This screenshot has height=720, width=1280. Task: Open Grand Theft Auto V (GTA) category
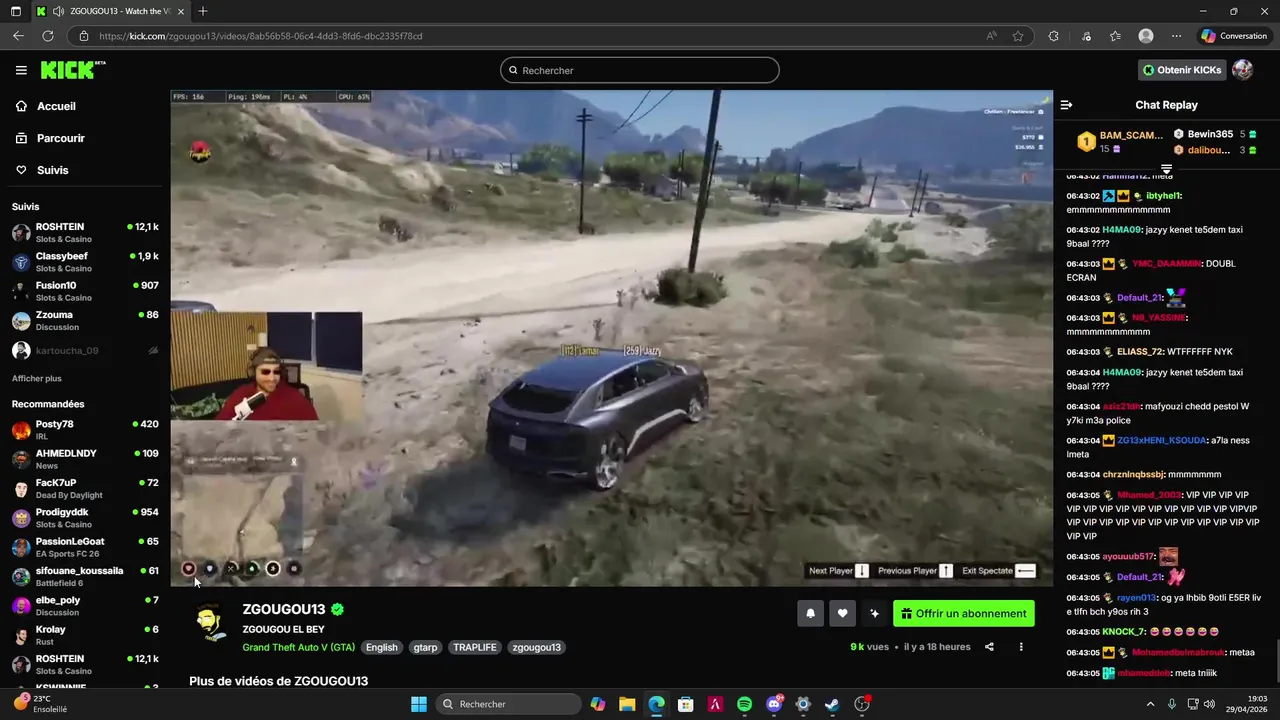[x=298, y=647]
